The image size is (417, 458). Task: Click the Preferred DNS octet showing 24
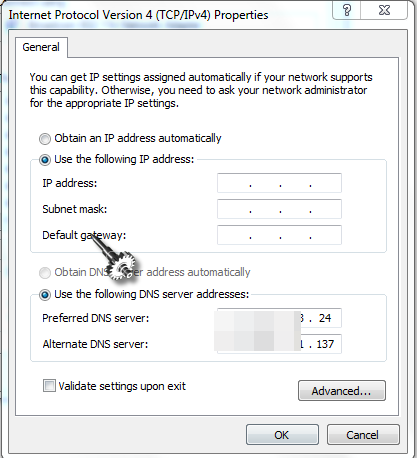(325, 318)
